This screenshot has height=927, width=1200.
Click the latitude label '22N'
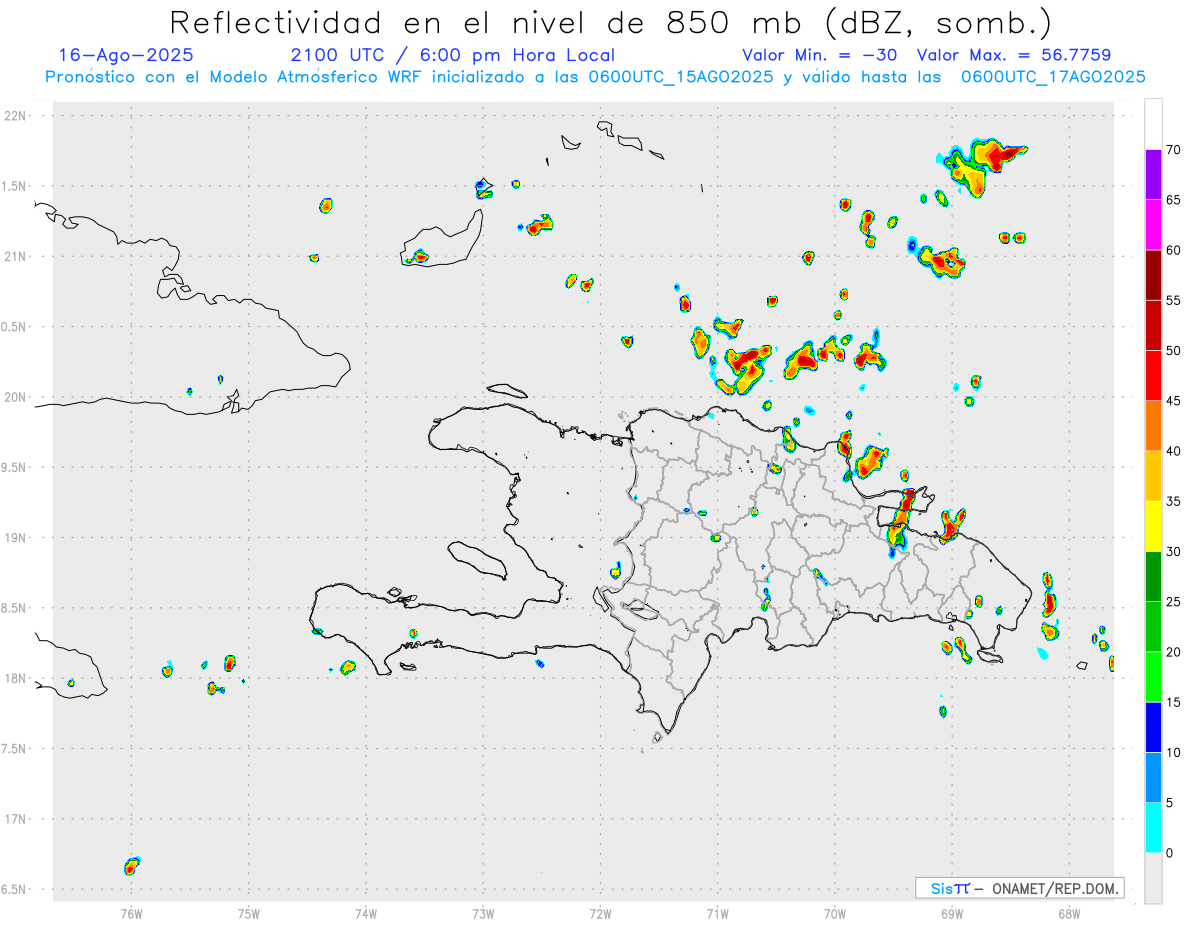coord(17,116)
